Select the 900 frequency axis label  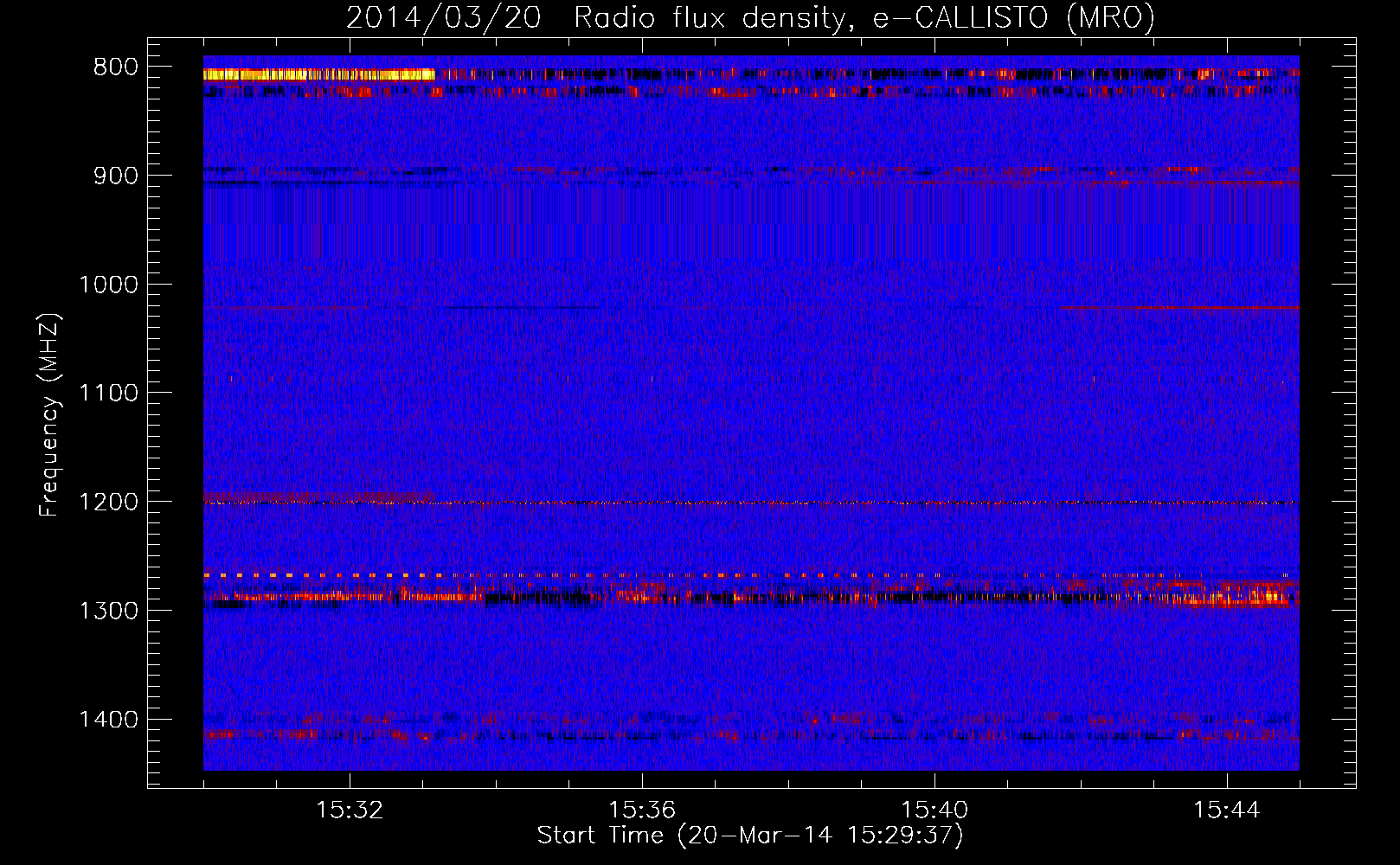click(116, 176)
